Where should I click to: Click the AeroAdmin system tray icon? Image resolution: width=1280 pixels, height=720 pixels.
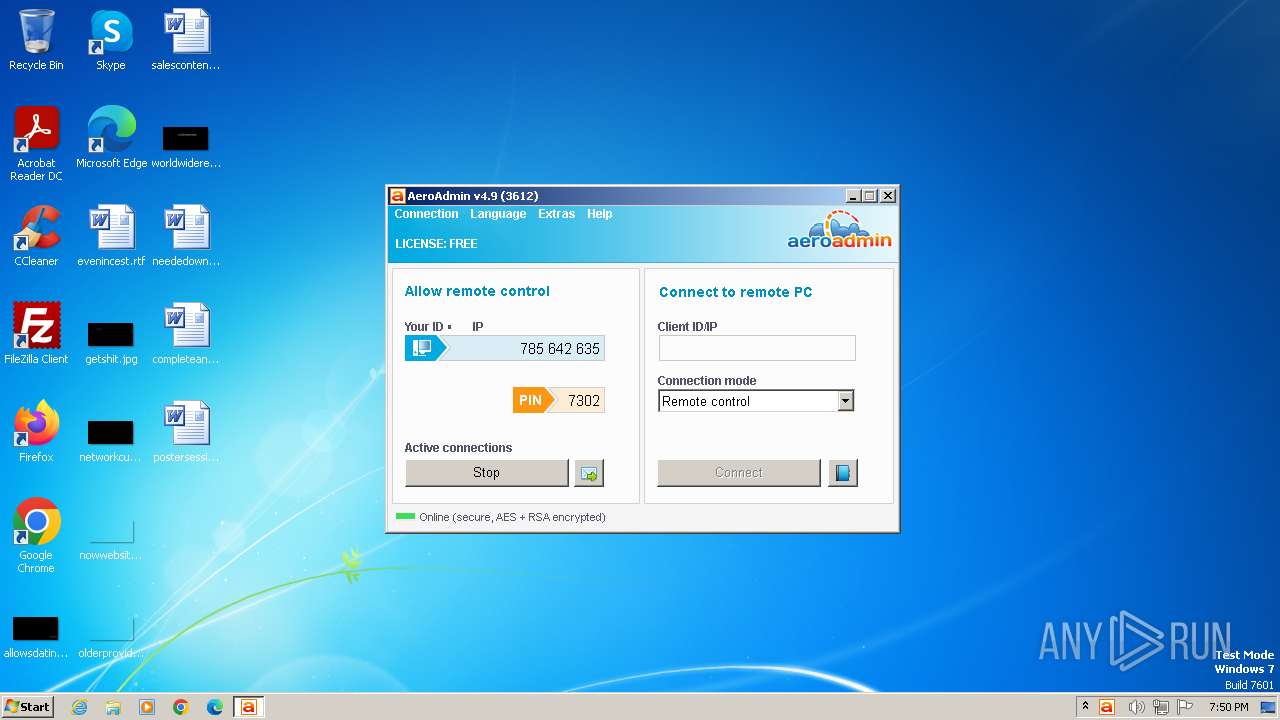tap(1107, 707)
